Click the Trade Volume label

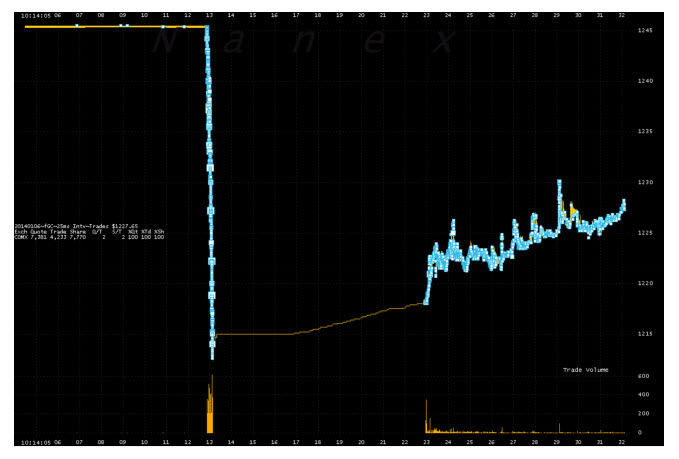[585, 370]
